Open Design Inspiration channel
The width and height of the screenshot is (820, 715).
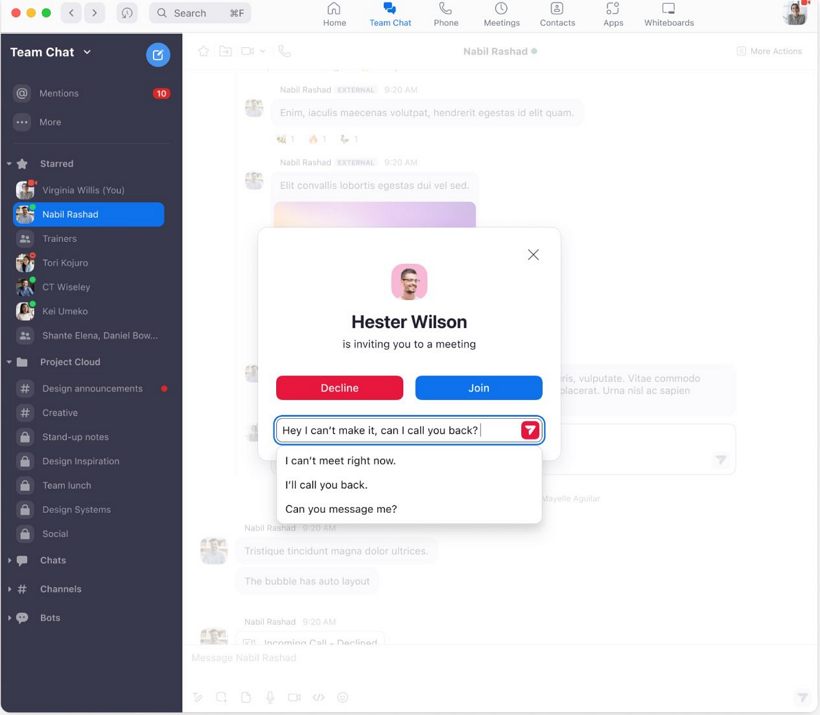(x=89, y=461)
